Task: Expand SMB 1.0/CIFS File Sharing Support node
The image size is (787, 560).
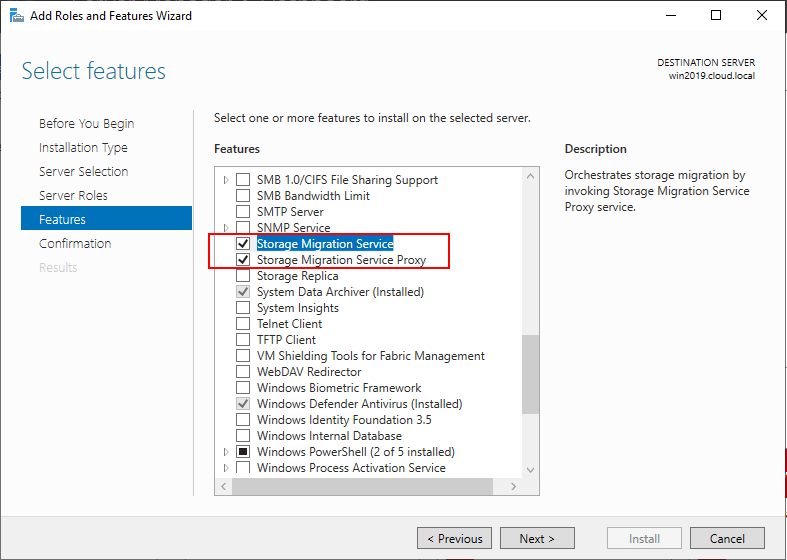Action: 226,180
